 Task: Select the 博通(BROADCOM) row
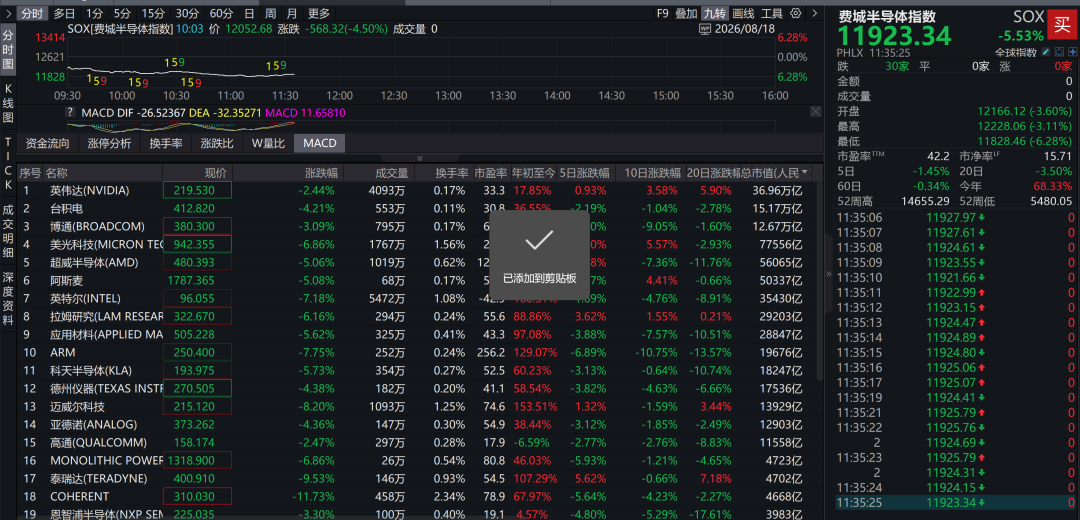click(419, 226)
